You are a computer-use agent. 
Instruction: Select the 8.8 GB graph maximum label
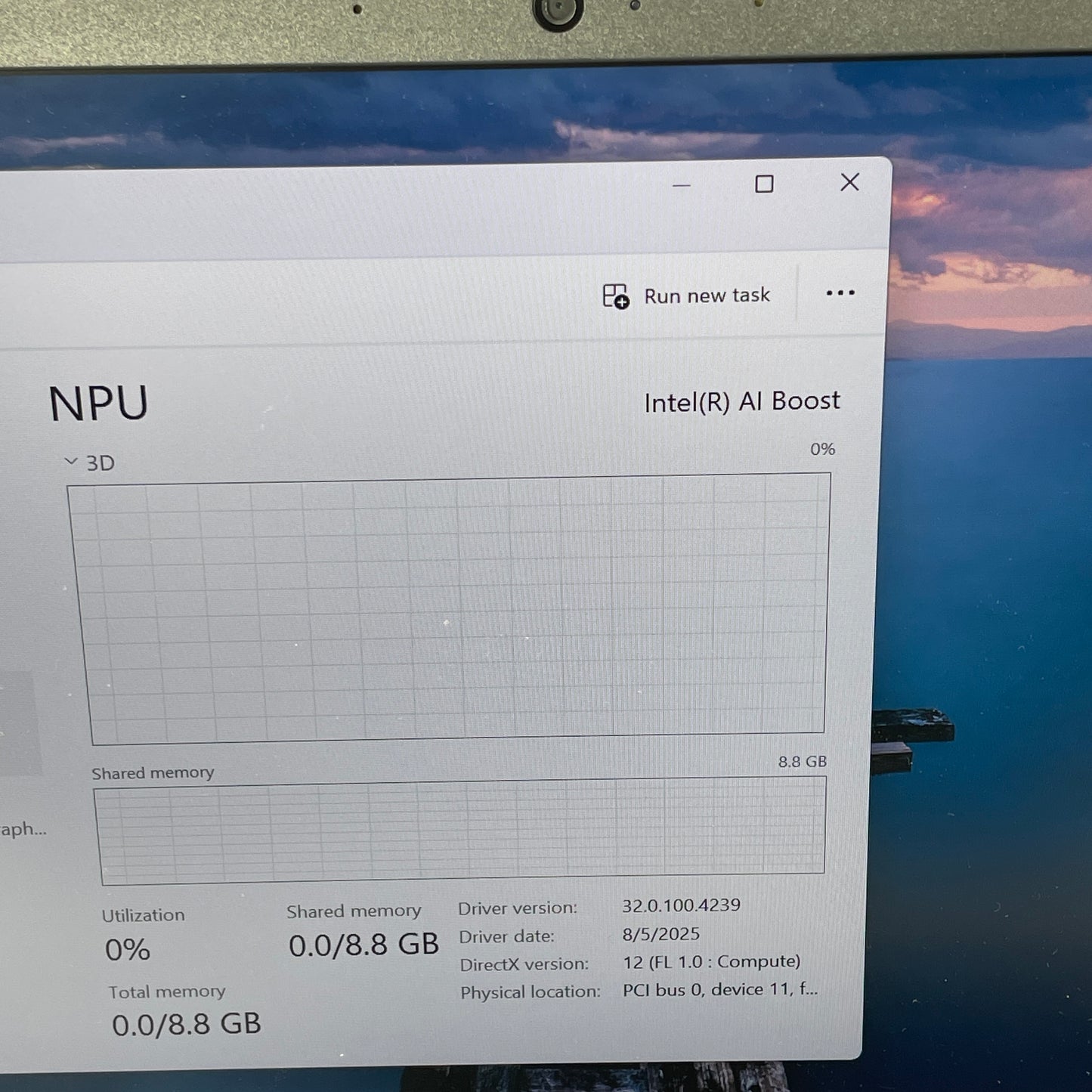point(803,762)
